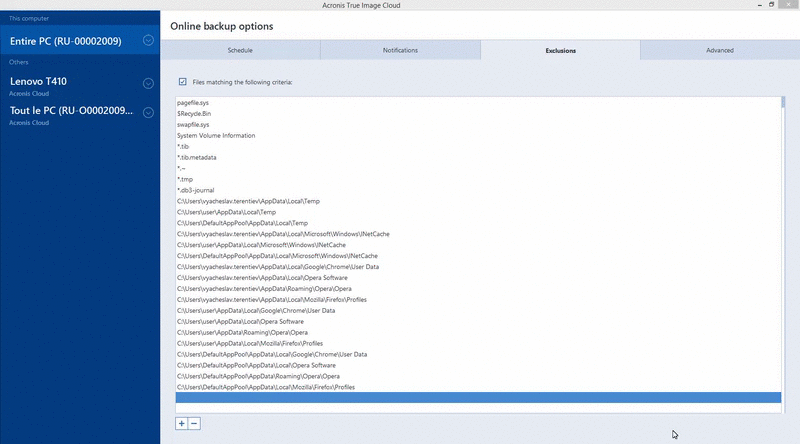800x444 pixels.
Task: Select the *.~ exclusion entry
Action: tap(478, 168)
